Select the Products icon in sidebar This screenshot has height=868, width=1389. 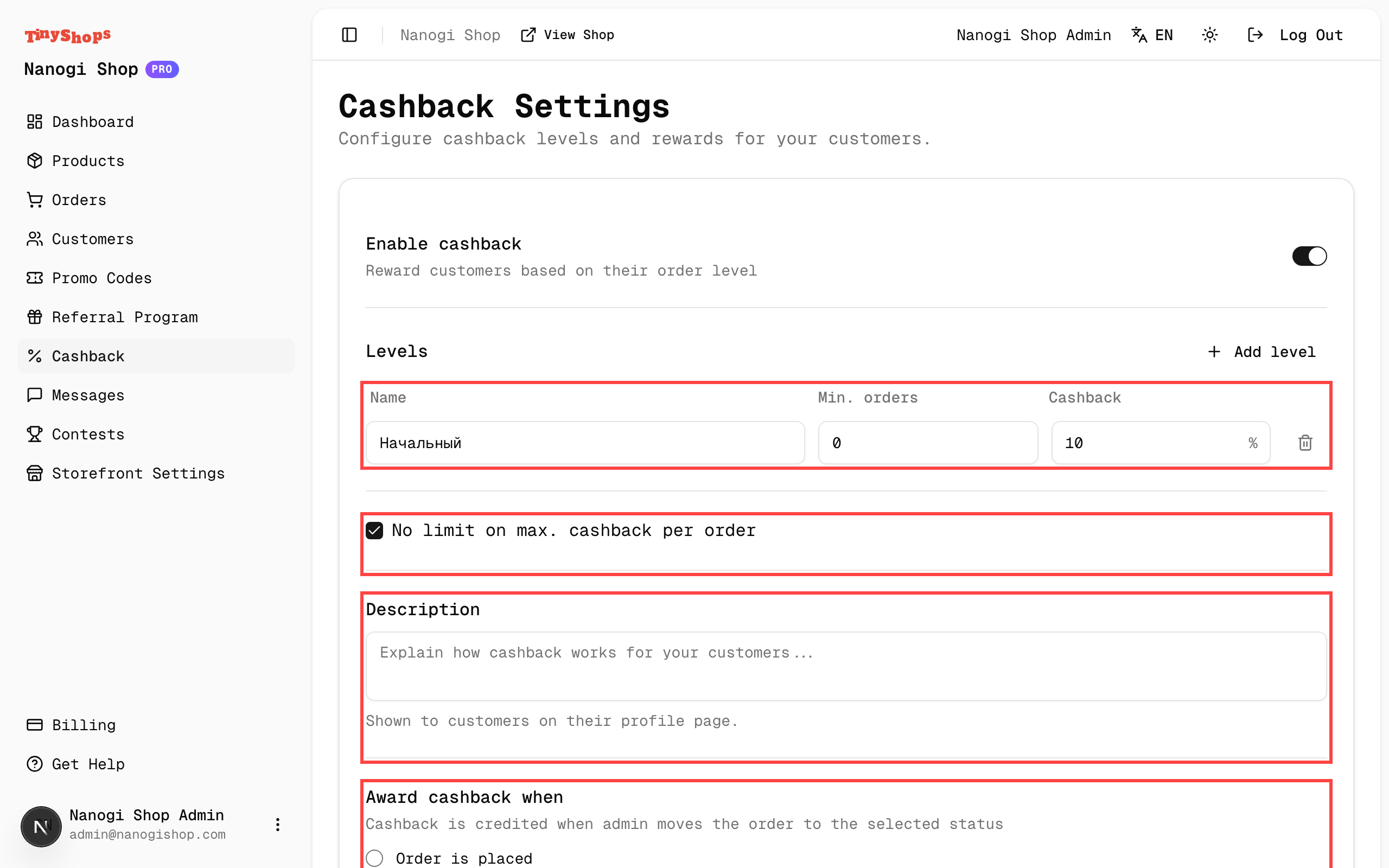34,161
